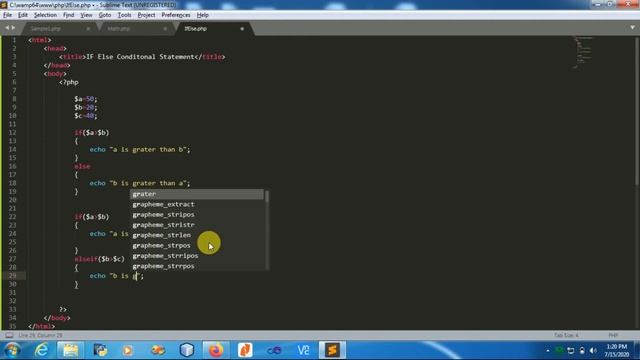Open the View menu
Screen dimensions: 640x360
pyautogui.click(x=86, y=15)
